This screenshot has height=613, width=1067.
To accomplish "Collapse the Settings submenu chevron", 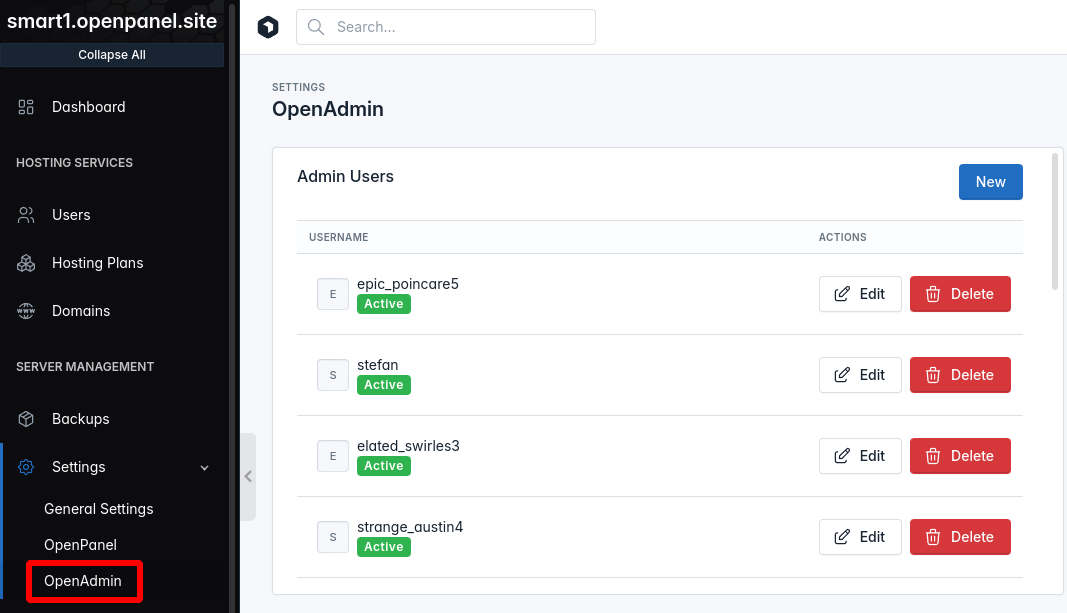I will pos(204,467).
